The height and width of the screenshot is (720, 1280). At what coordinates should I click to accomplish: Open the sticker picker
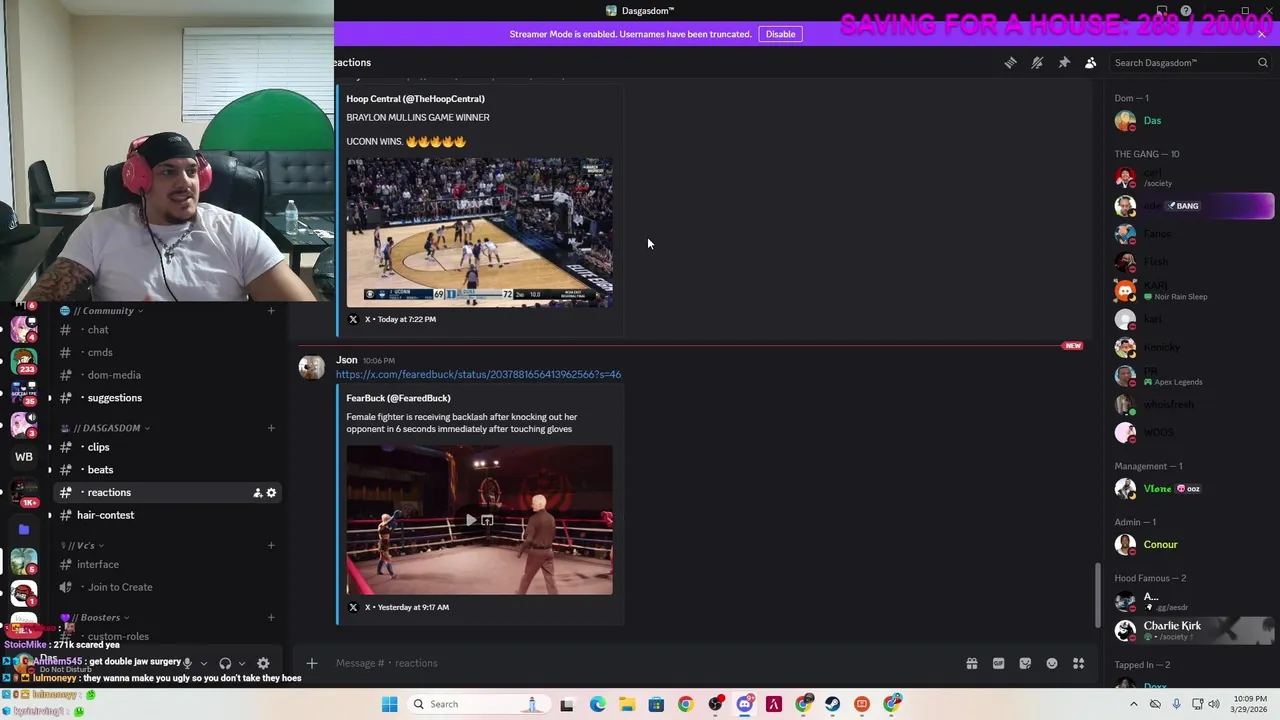click(x=1025, y=663)
